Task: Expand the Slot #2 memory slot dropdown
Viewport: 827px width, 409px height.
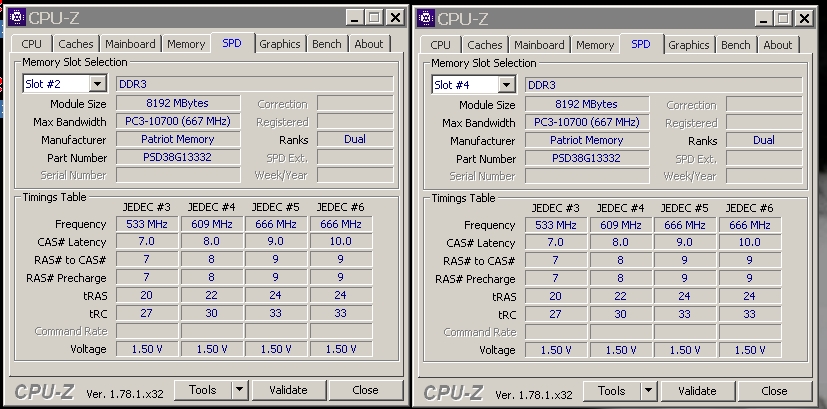Action: [x=98, y=84]
